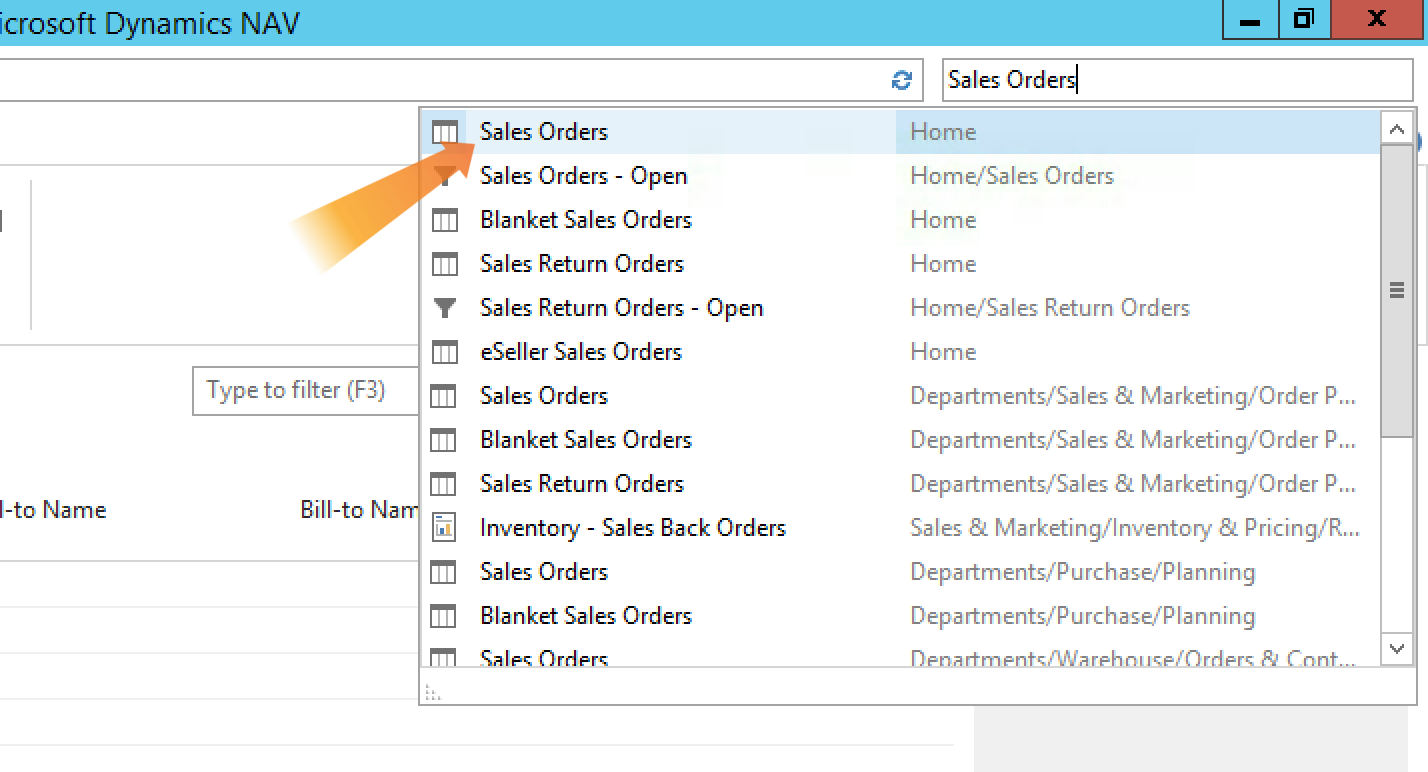
Task: Click icon beside Sales Orders in Purchase/Planning
Action: pyautogui.click(x=444, y=572)
